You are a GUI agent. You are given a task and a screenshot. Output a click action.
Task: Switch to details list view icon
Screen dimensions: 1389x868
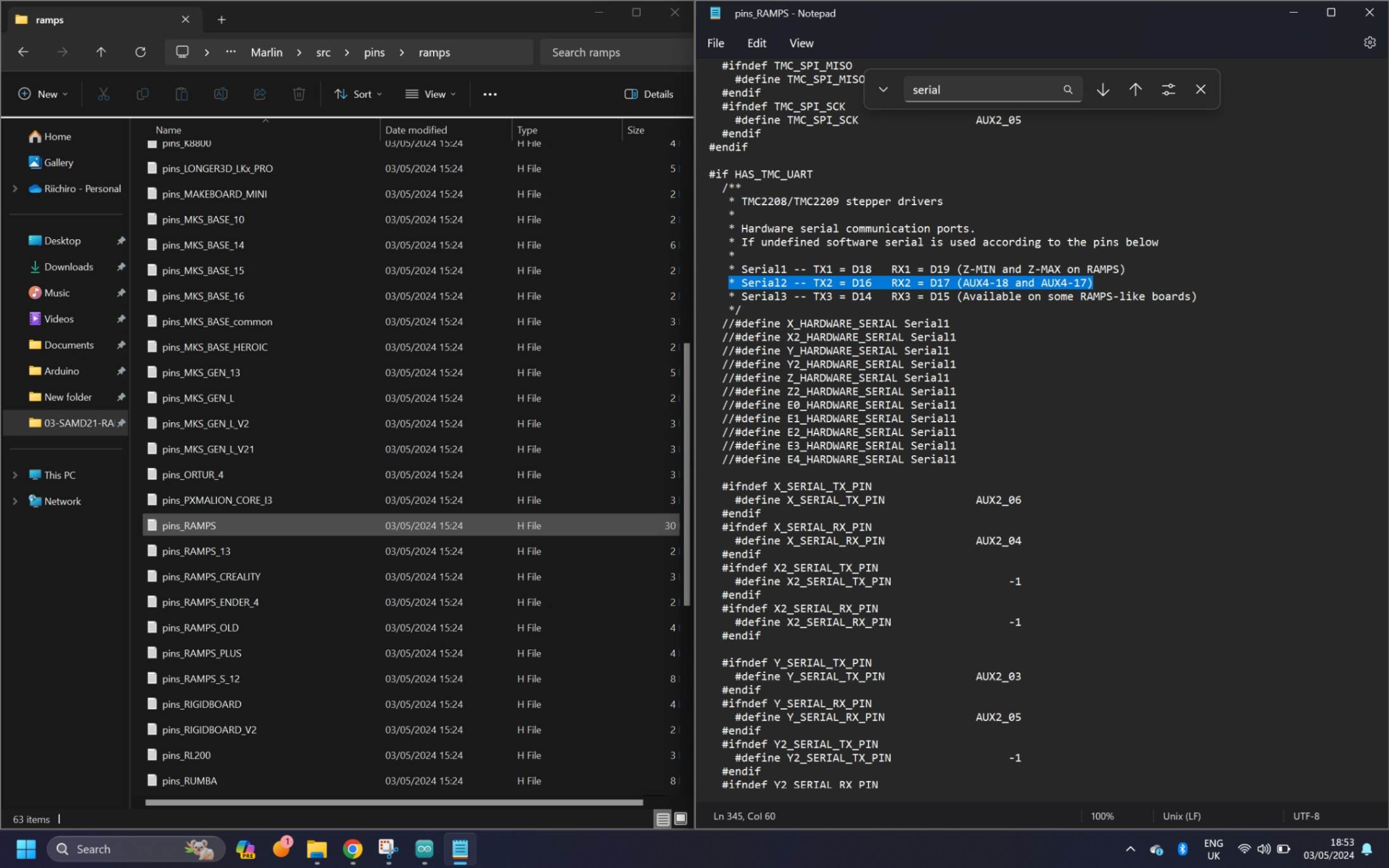coord(663,819)
